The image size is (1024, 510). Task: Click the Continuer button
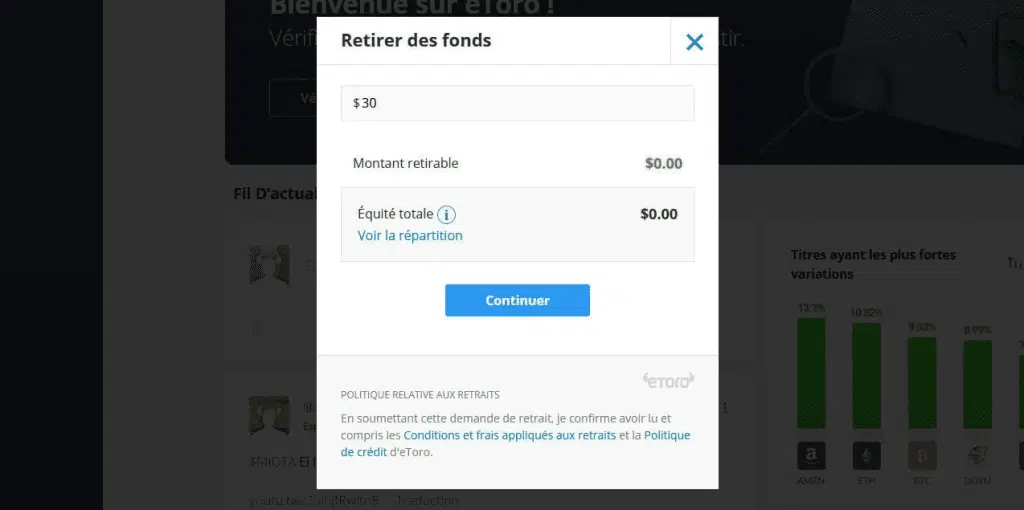coord(517,300)
